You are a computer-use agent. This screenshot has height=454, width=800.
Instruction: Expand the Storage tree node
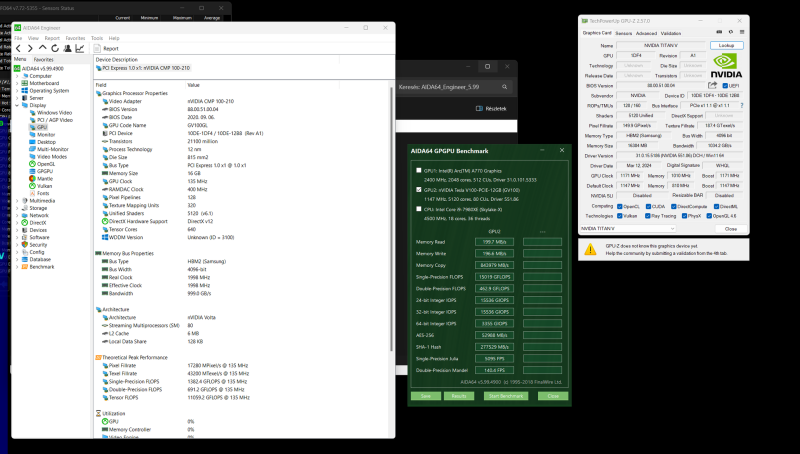[x=17, y=208]
